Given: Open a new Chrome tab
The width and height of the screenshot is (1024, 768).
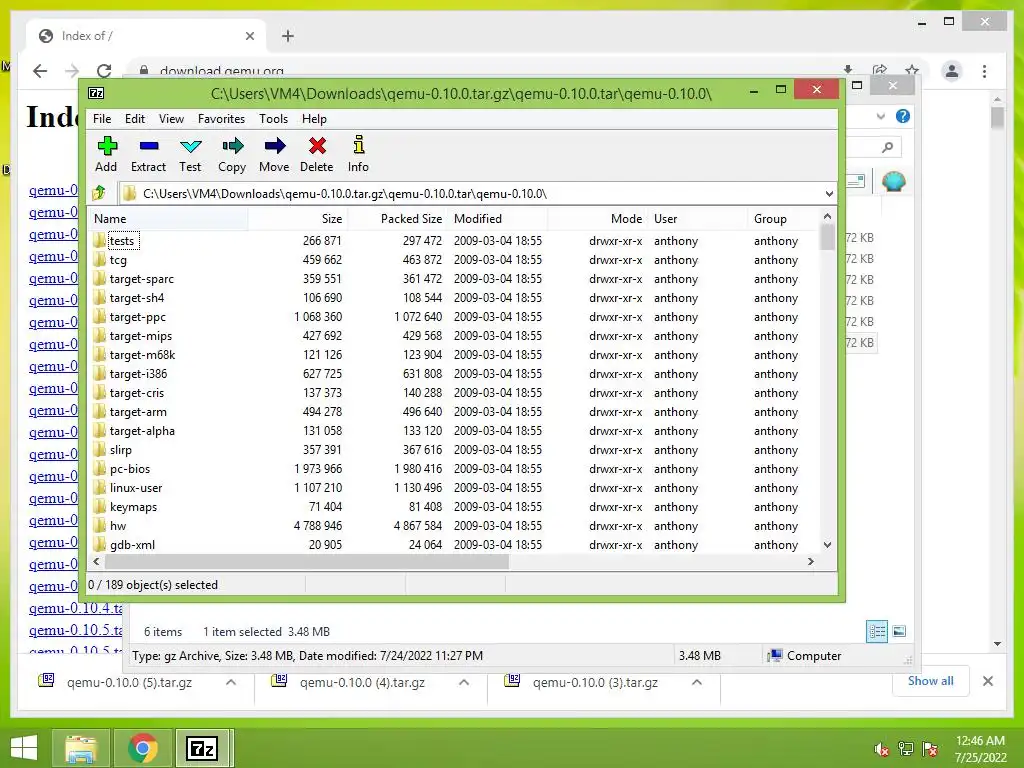Looking at the screenshot, I should (288, 36).
